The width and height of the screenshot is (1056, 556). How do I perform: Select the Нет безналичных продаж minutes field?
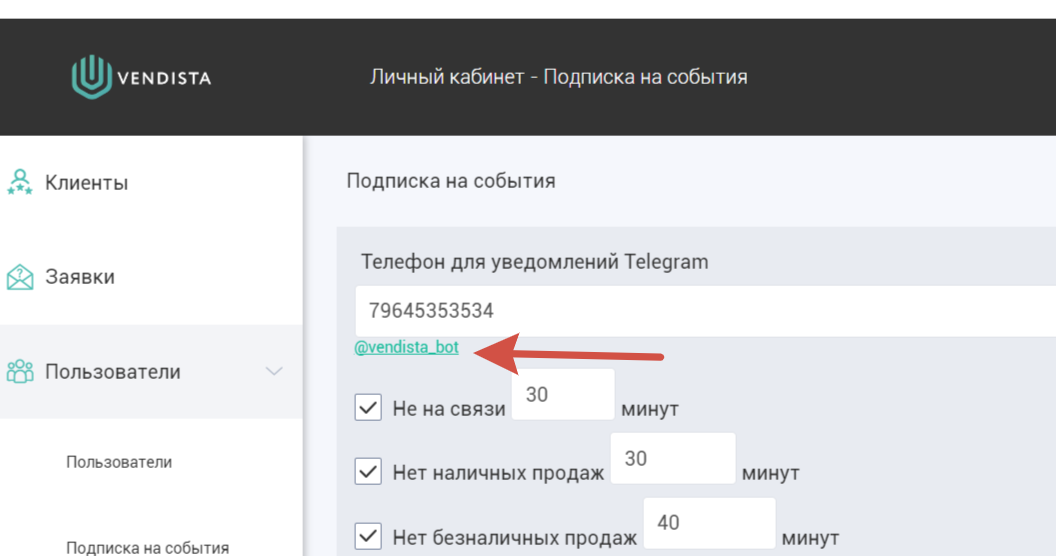[709, 523]
